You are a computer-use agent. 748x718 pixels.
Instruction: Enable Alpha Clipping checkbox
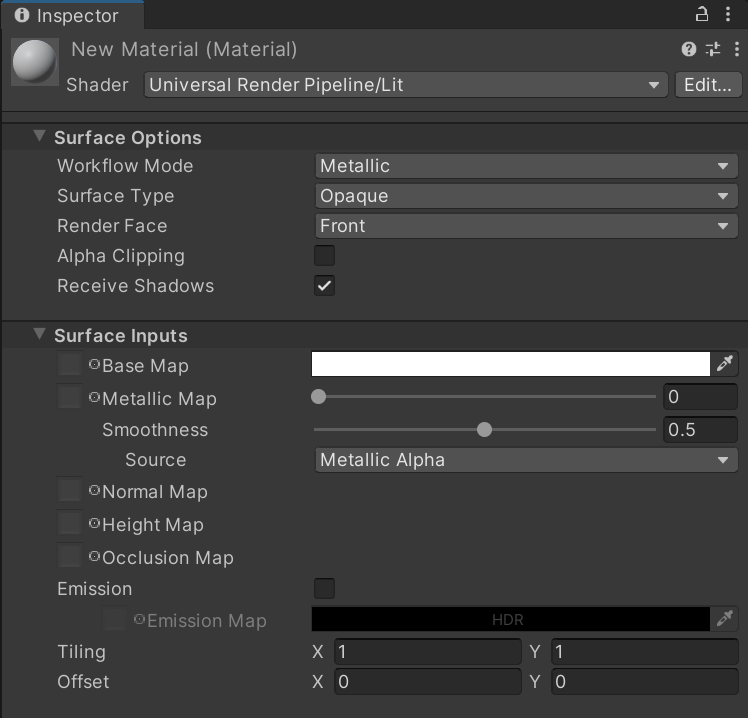324,255
